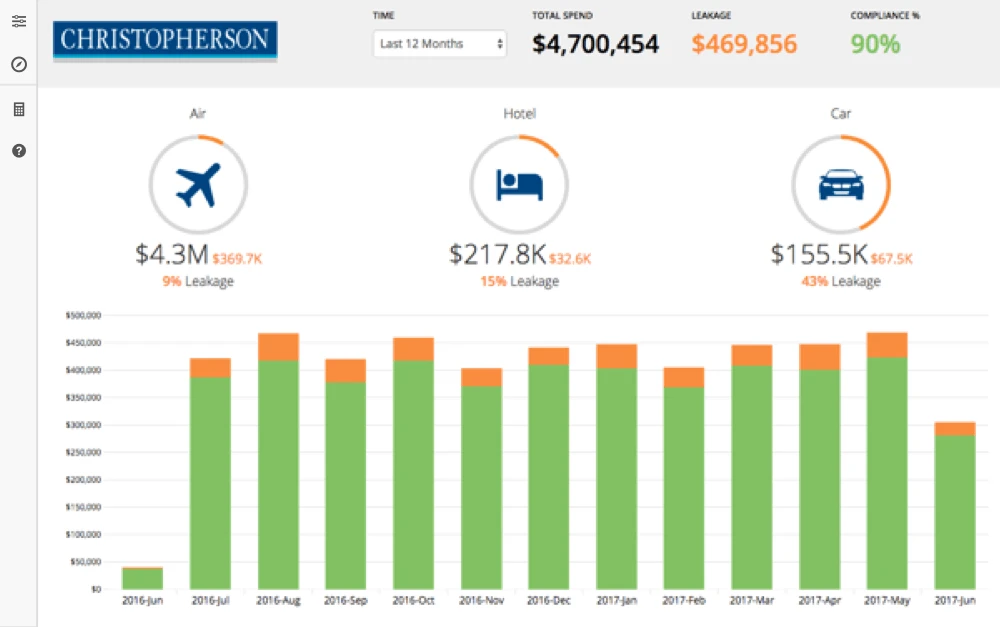Click the 2016-Aug green bar segment

(x=278, y=475)
